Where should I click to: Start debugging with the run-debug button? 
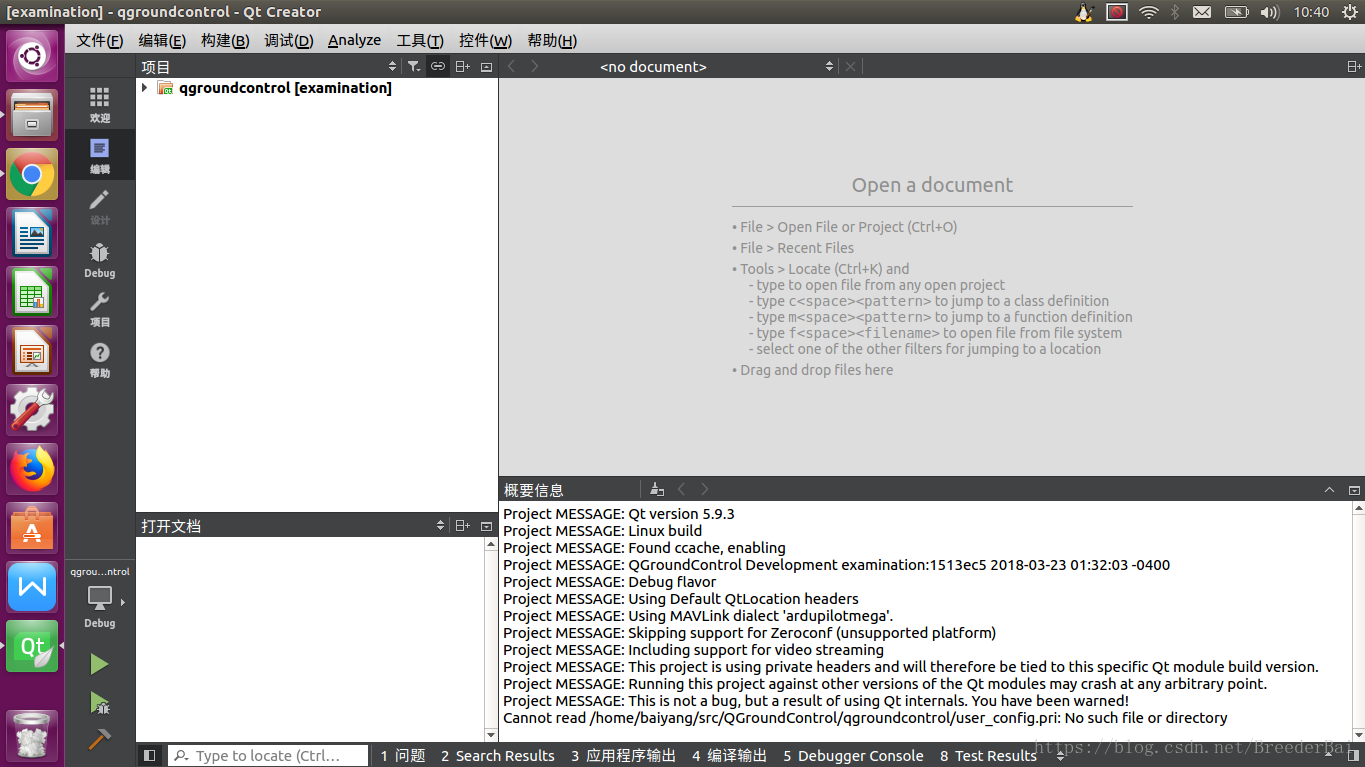[99, 702]
